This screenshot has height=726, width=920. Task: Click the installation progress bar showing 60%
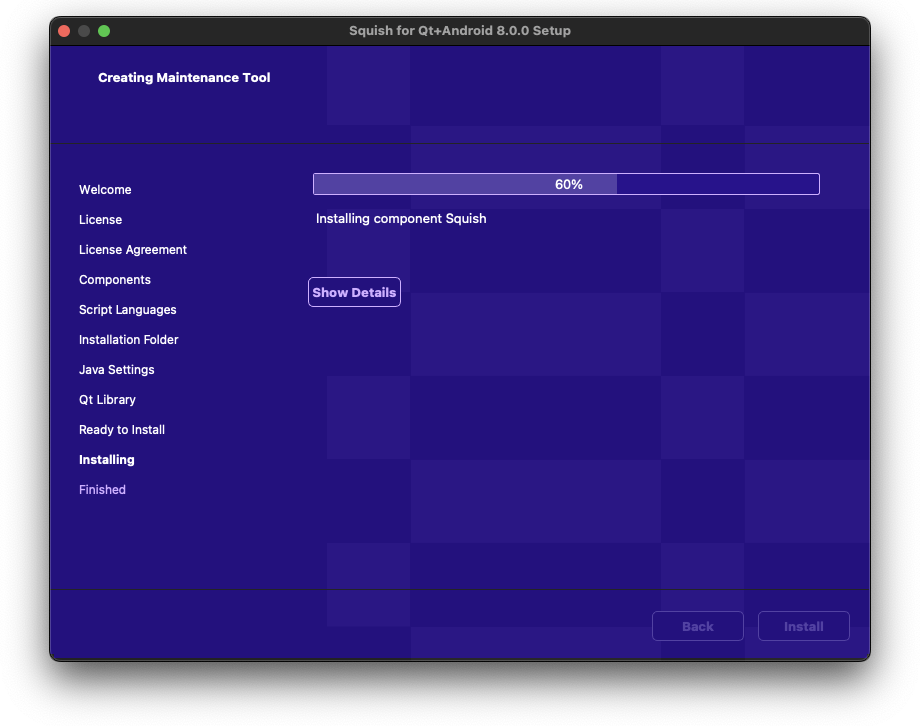(x=565, y=184)
